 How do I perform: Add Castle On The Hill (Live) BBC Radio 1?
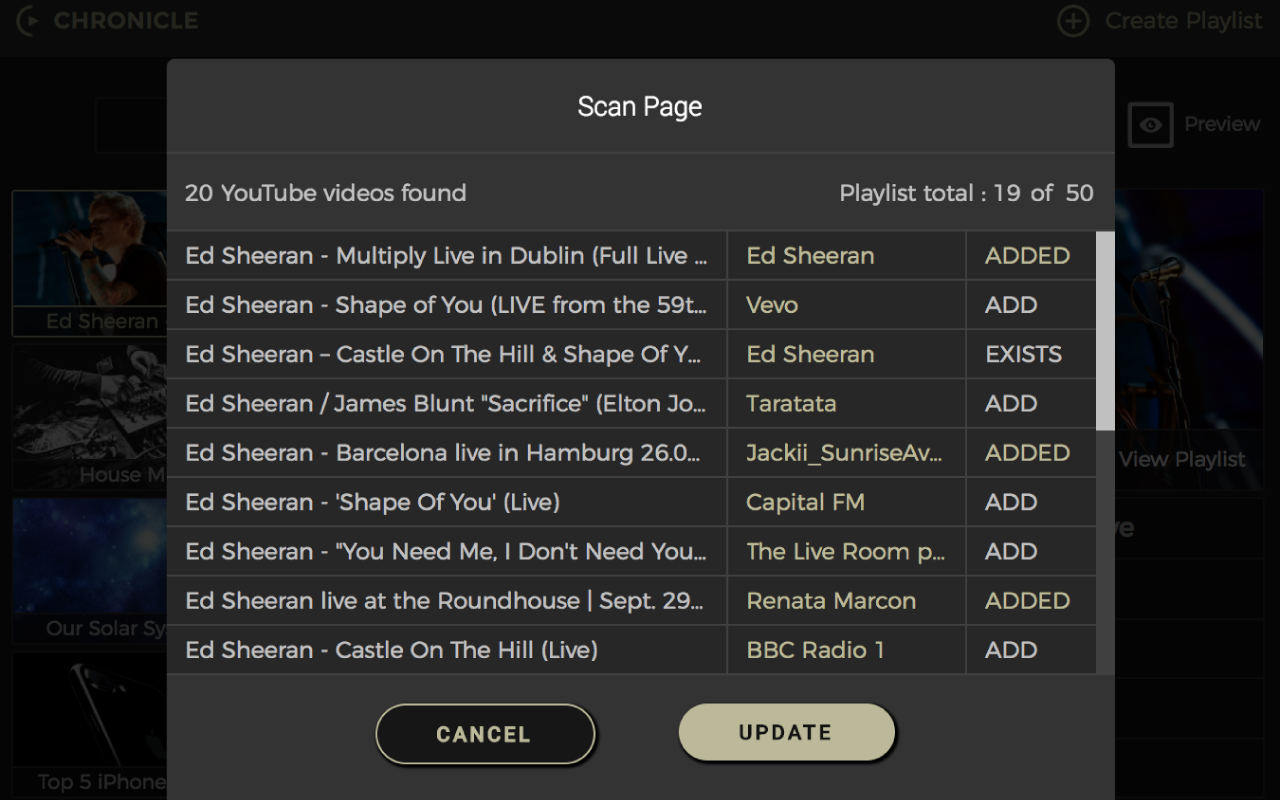pos(1011,650)
